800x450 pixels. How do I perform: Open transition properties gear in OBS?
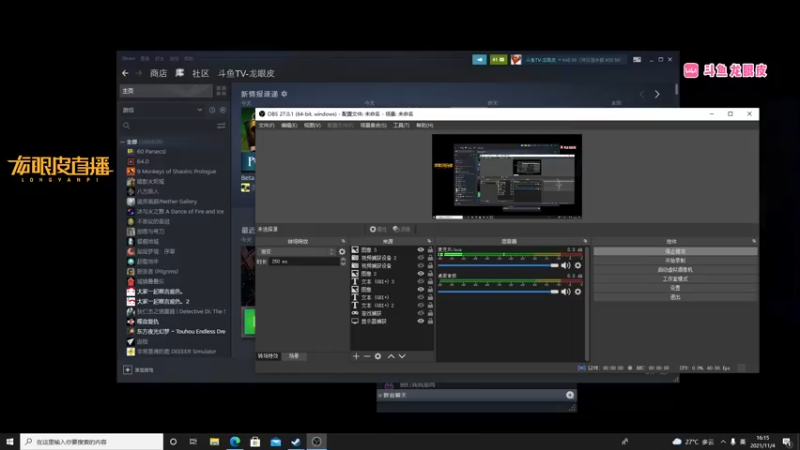click(342, 252)
